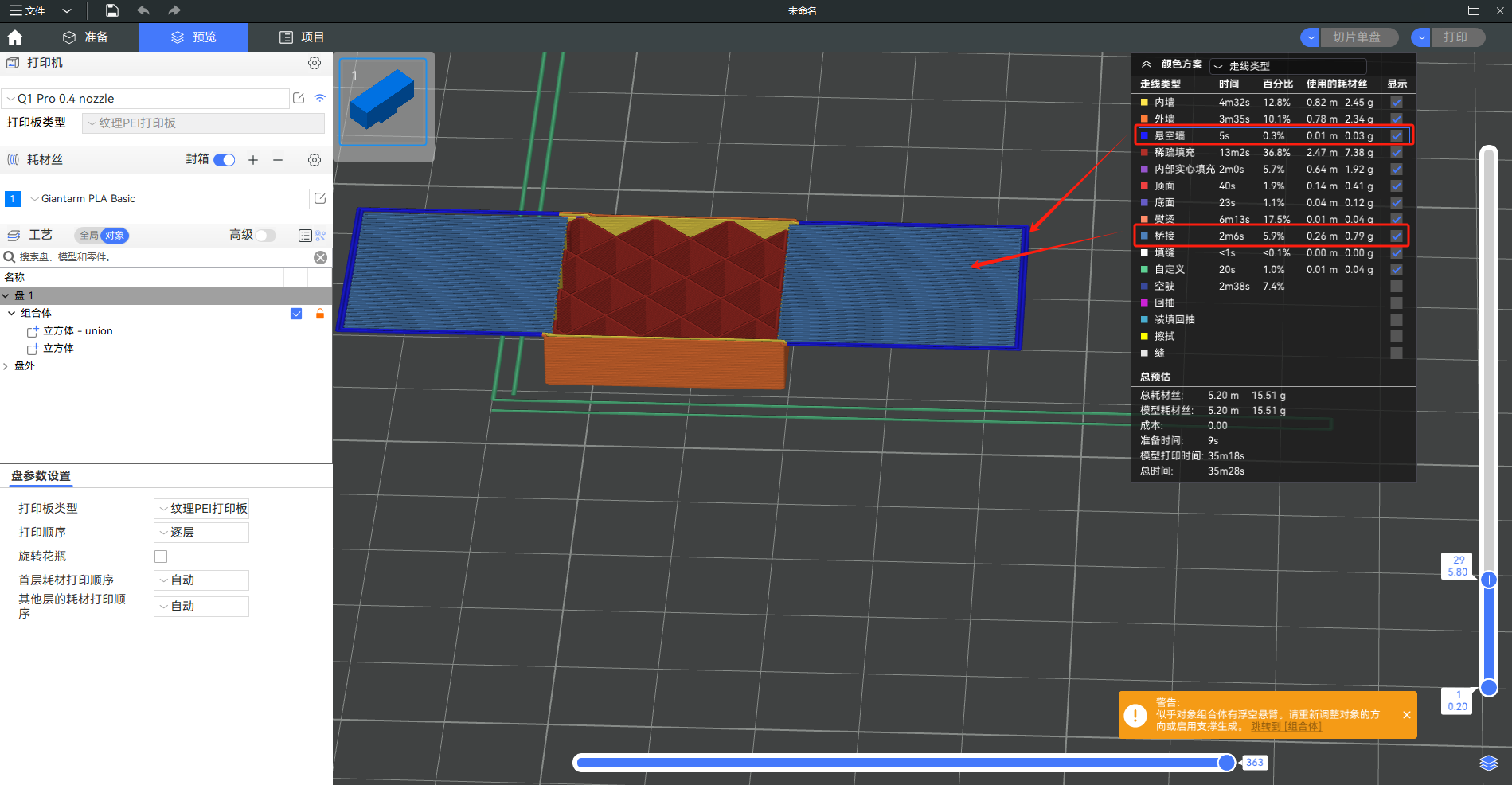1512x785 pixels.
Task: Switch to the 准备 tab
Action: (x=86, y=37)
